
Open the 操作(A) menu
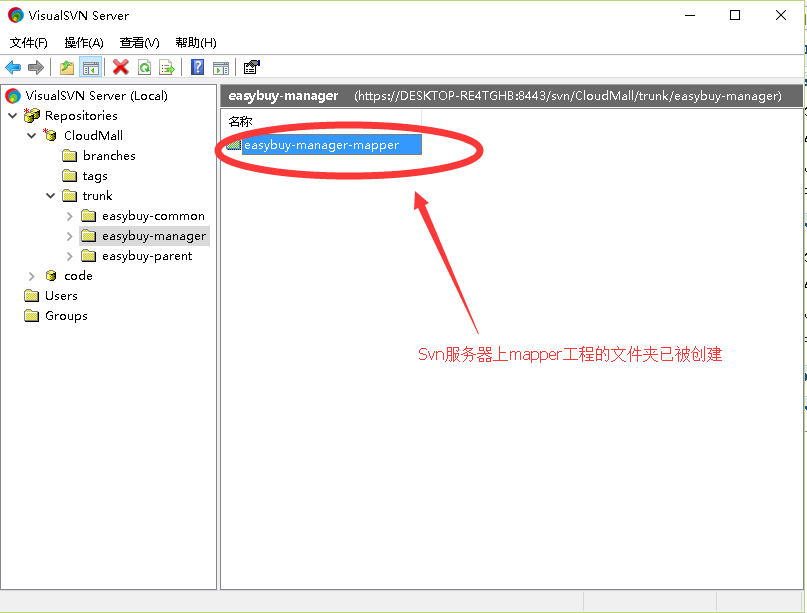(84, 43)
